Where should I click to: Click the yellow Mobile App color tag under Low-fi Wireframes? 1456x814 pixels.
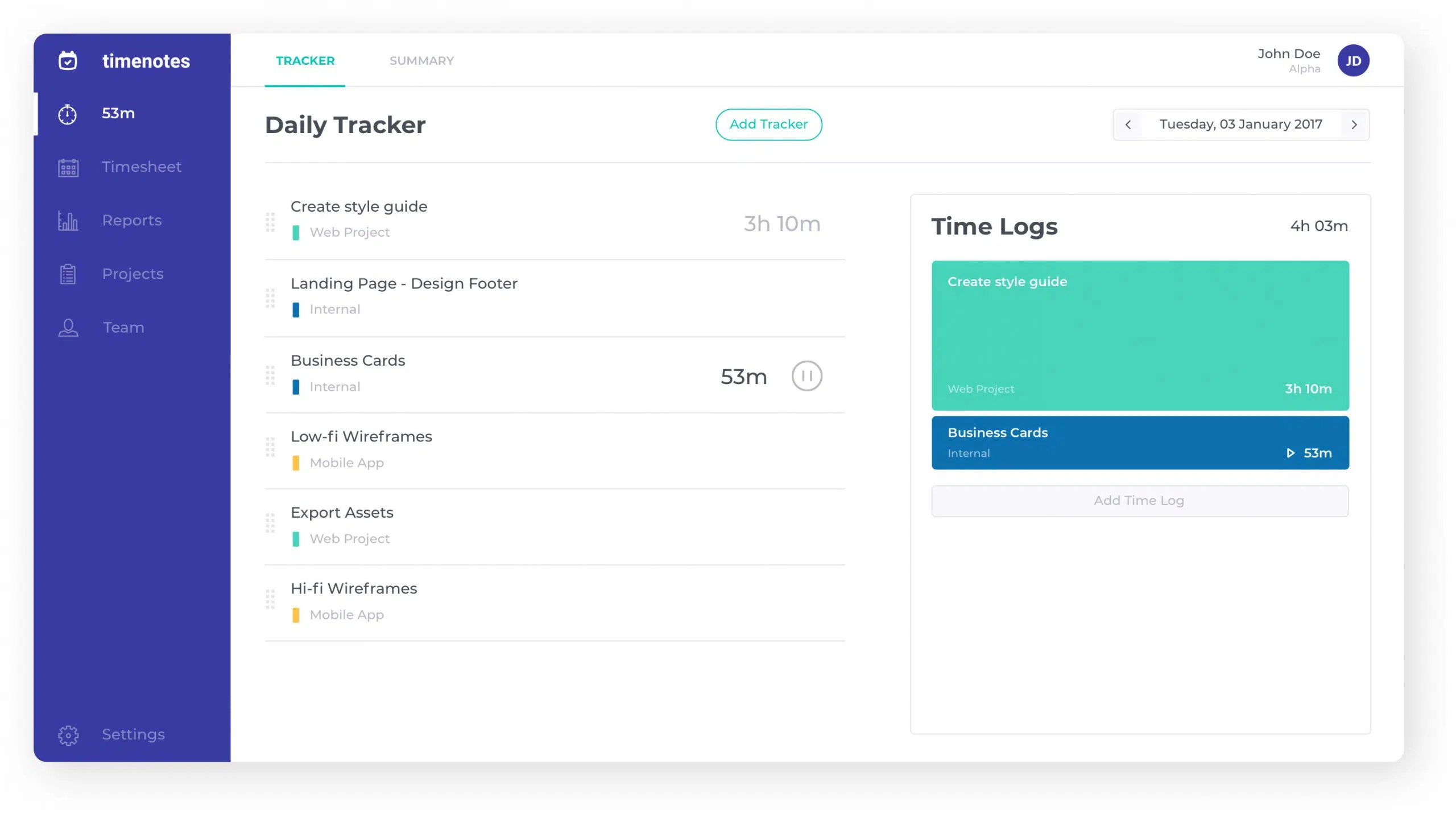296,463
